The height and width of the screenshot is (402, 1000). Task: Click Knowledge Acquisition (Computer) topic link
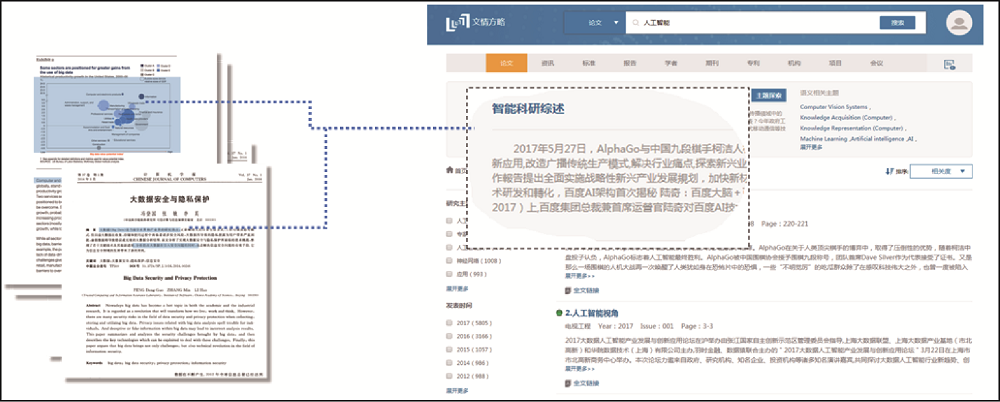[847, 118]
